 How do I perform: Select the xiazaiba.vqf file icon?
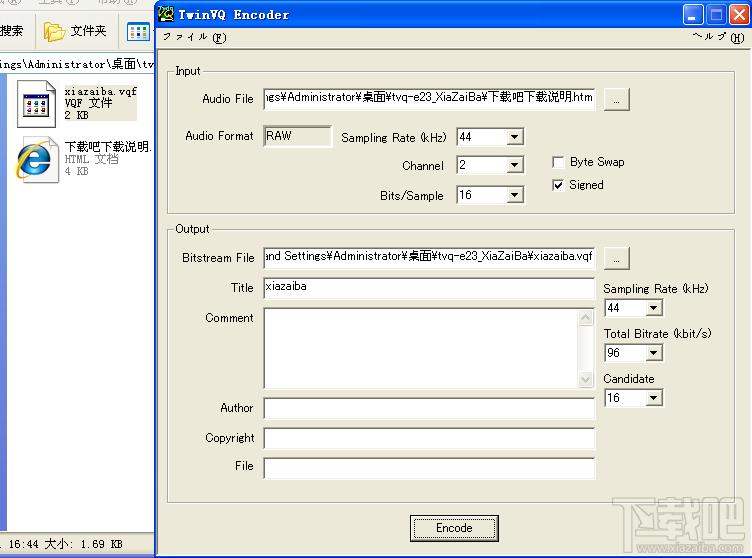[36, 104]
